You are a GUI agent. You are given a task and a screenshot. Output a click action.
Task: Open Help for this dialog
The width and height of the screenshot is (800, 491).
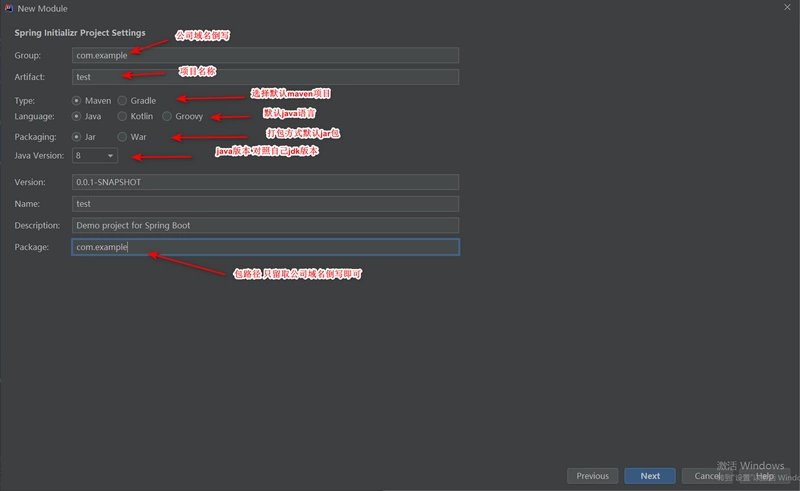click(764, 476)
